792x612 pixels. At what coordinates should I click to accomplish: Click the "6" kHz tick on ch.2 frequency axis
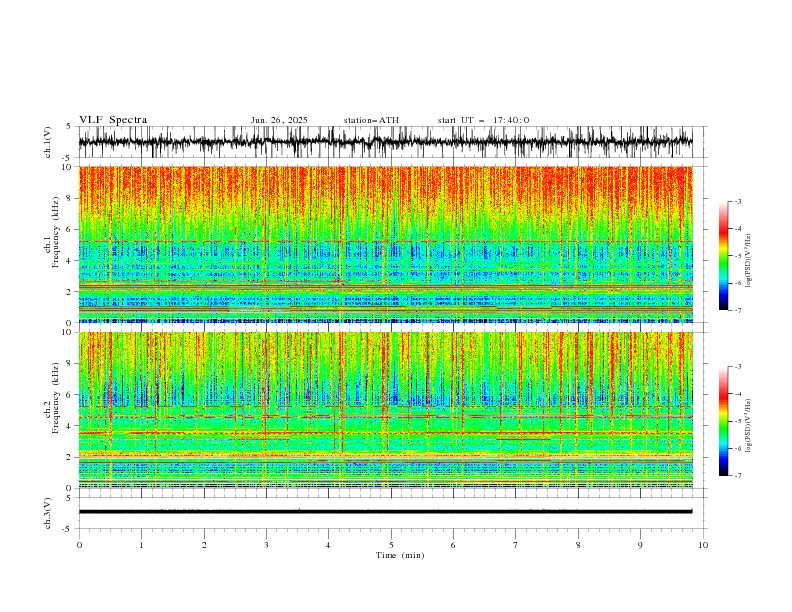(70, 395)
